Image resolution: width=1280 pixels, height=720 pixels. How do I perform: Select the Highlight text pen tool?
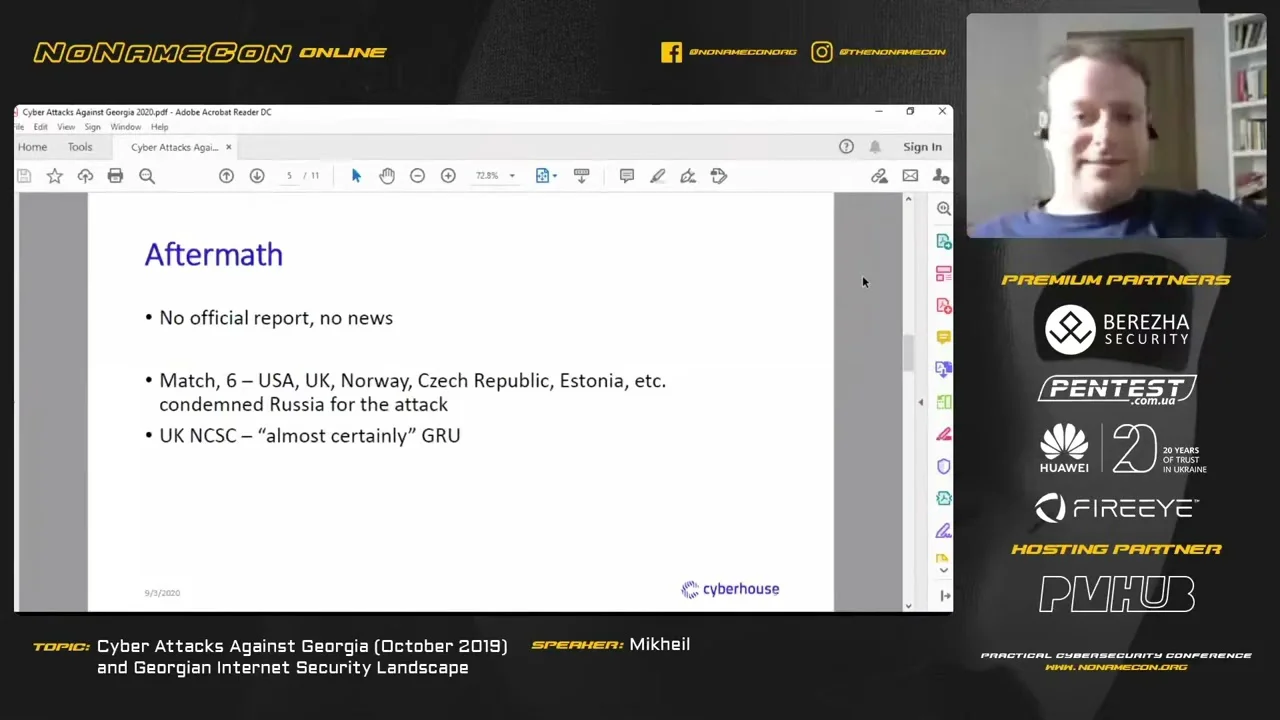click(657, 176)
